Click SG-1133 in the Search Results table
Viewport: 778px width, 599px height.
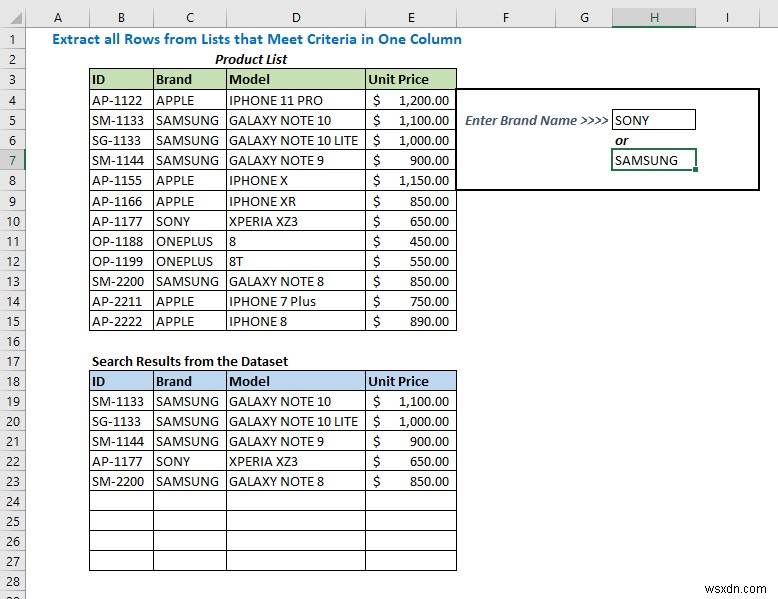click(x=122, y=421)
